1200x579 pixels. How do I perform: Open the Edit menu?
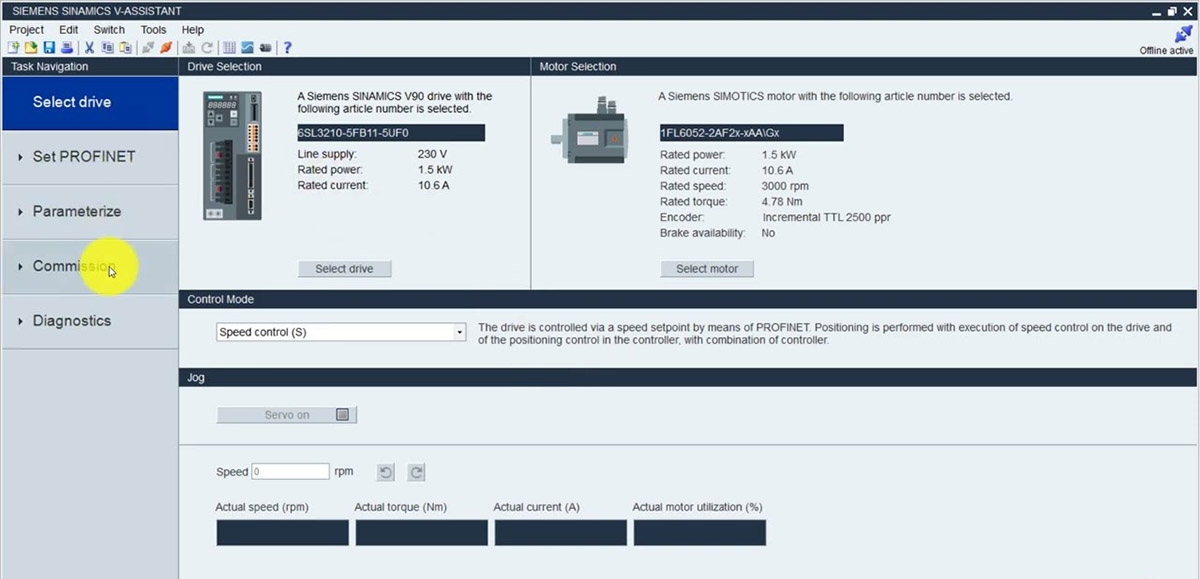click(69, 30)
